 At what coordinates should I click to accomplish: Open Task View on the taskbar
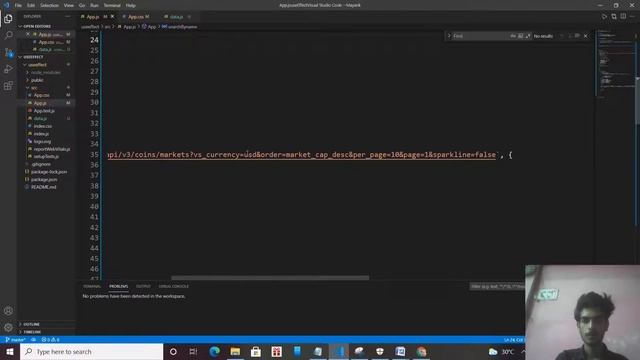coord(193,351)
